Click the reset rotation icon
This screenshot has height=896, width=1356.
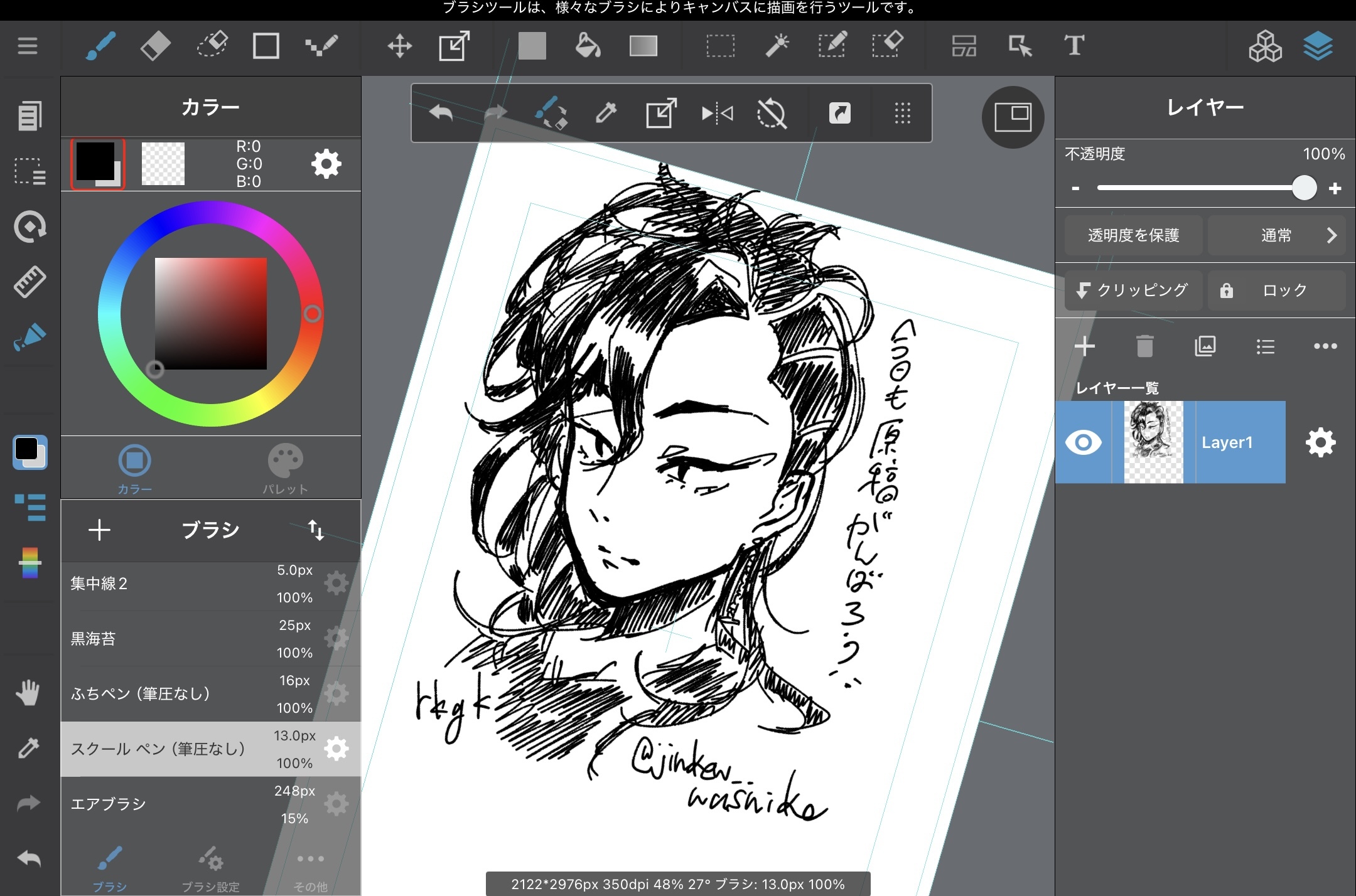[x=772, y=114]
